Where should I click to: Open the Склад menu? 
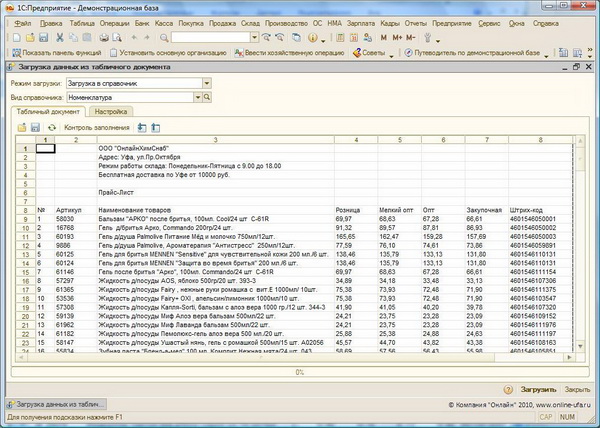(x=250, y=23)
